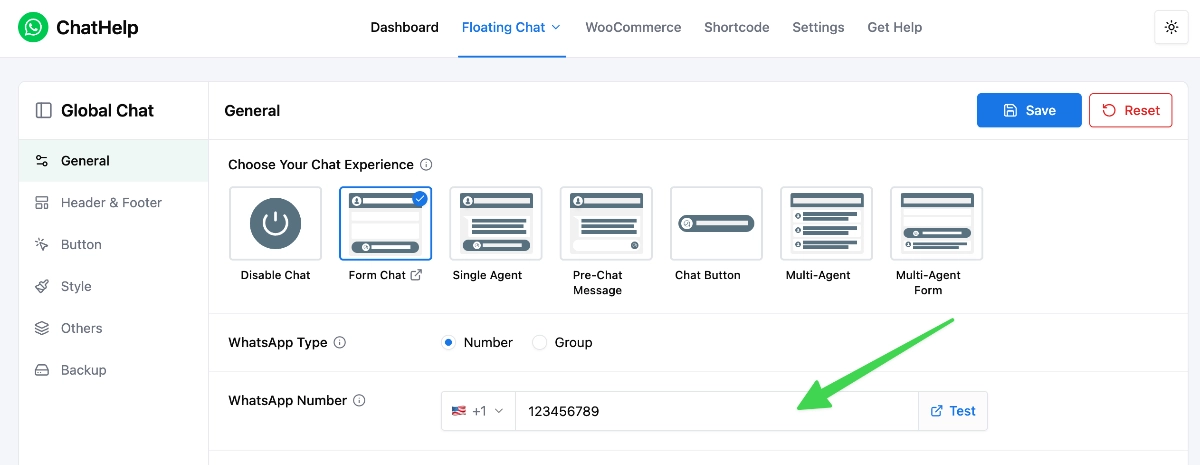Switch to the Others sidebar tab
Image resolution: width=1200 pixels, height=465 pixels.
(x=114, y=329)
